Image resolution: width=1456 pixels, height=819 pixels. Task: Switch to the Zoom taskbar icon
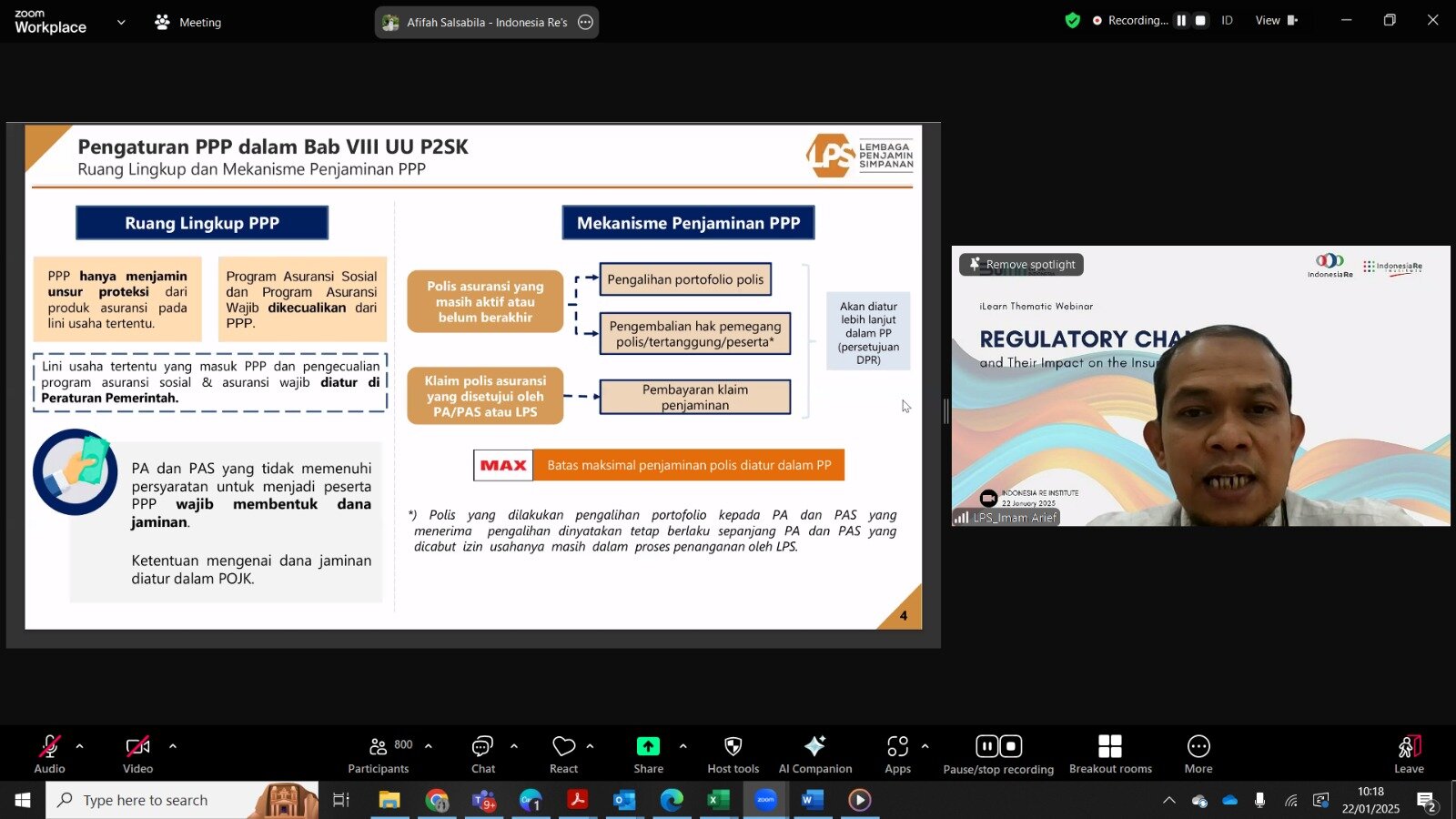click(765, 800)
